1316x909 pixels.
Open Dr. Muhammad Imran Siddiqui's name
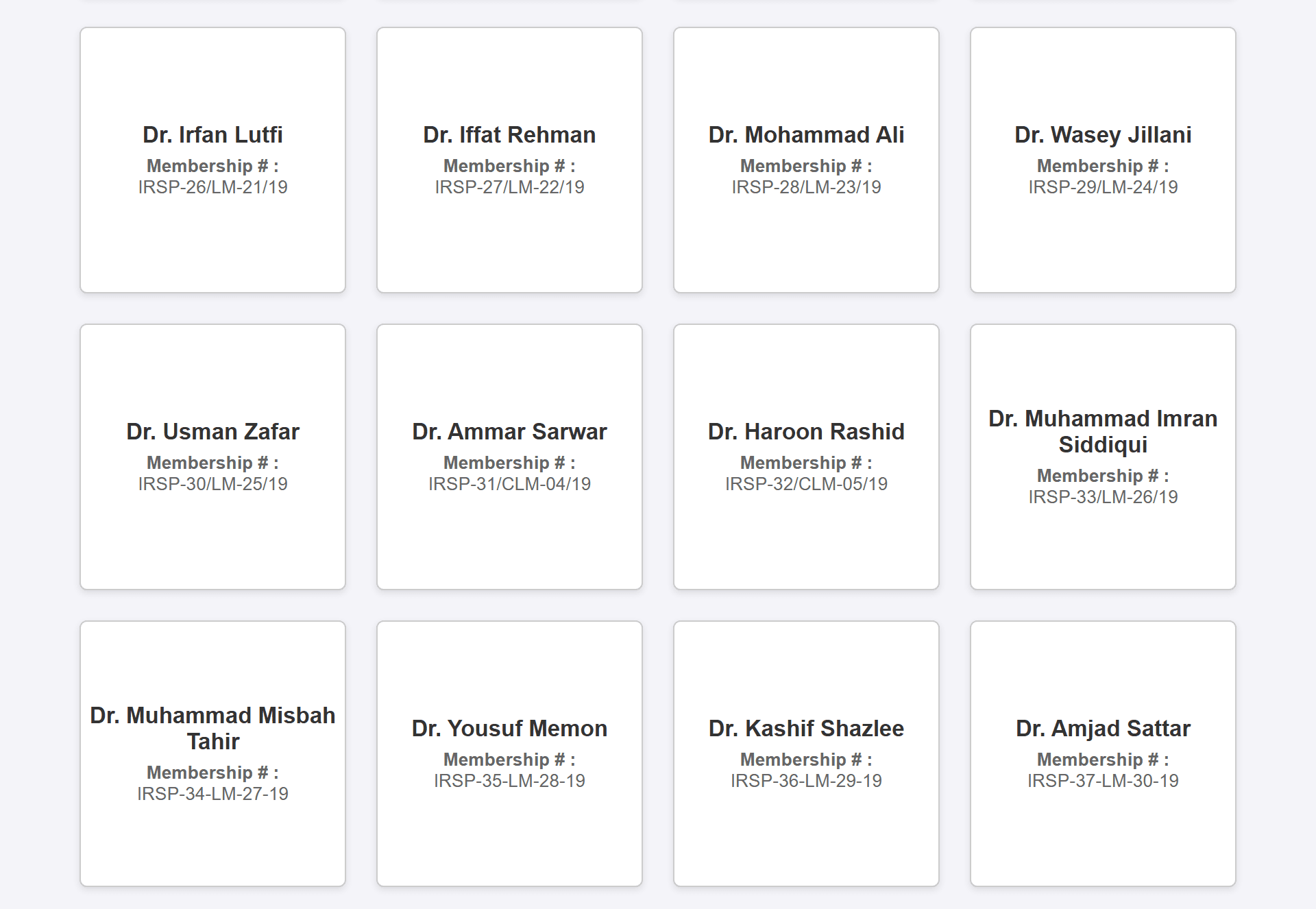coord(1103,431)
